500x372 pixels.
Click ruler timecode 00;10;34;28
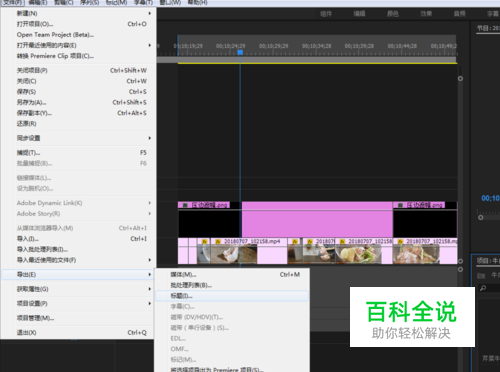(x=317, y=46)
